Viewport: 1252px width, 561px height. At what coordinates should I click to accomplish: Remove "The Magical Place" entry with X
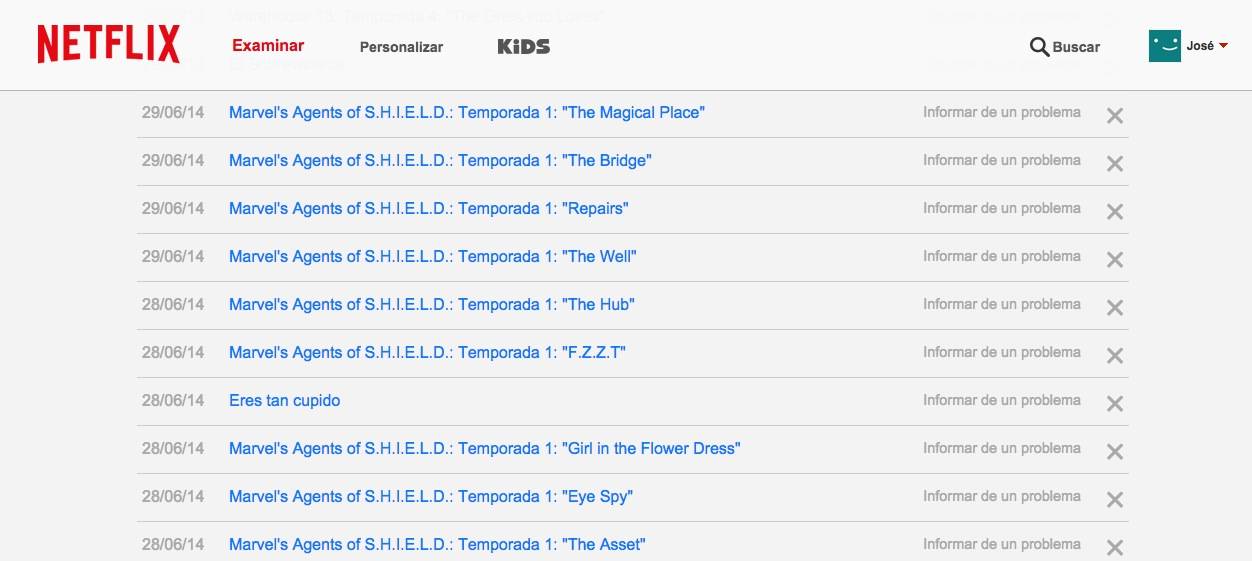(1115, 116)
